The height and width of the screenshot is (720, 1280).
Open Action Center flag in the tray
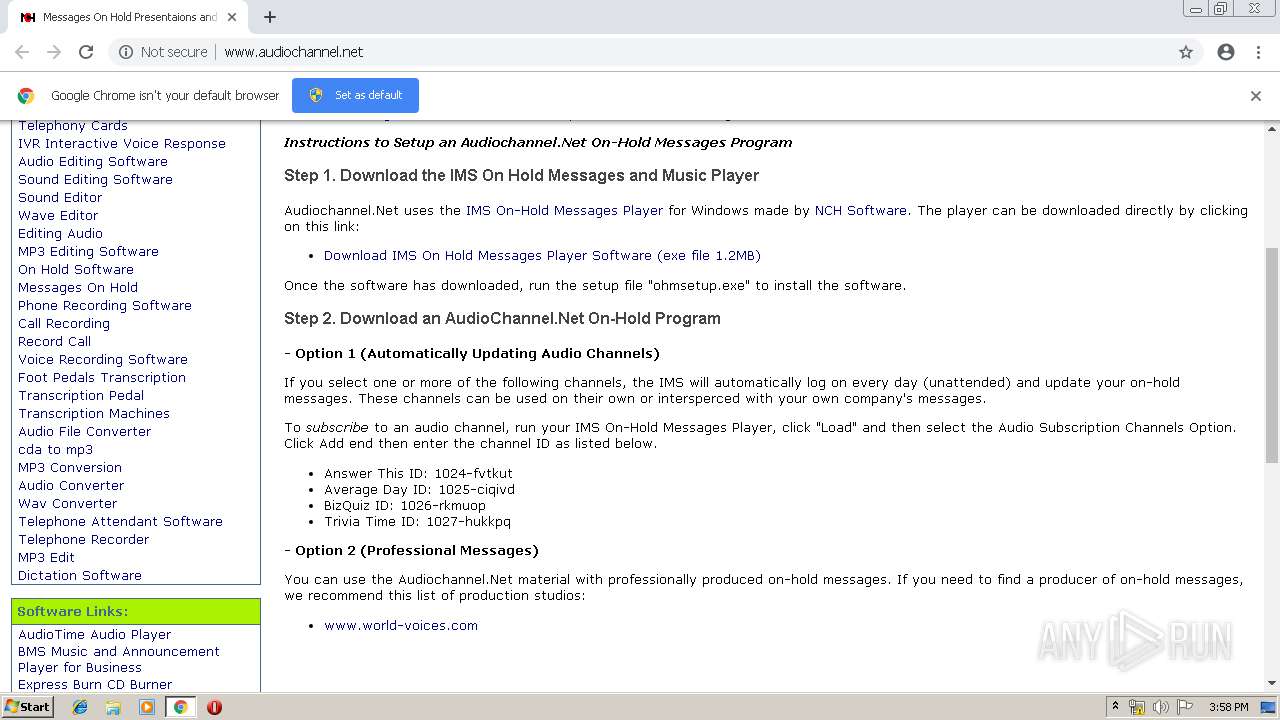click(1185, 707)
